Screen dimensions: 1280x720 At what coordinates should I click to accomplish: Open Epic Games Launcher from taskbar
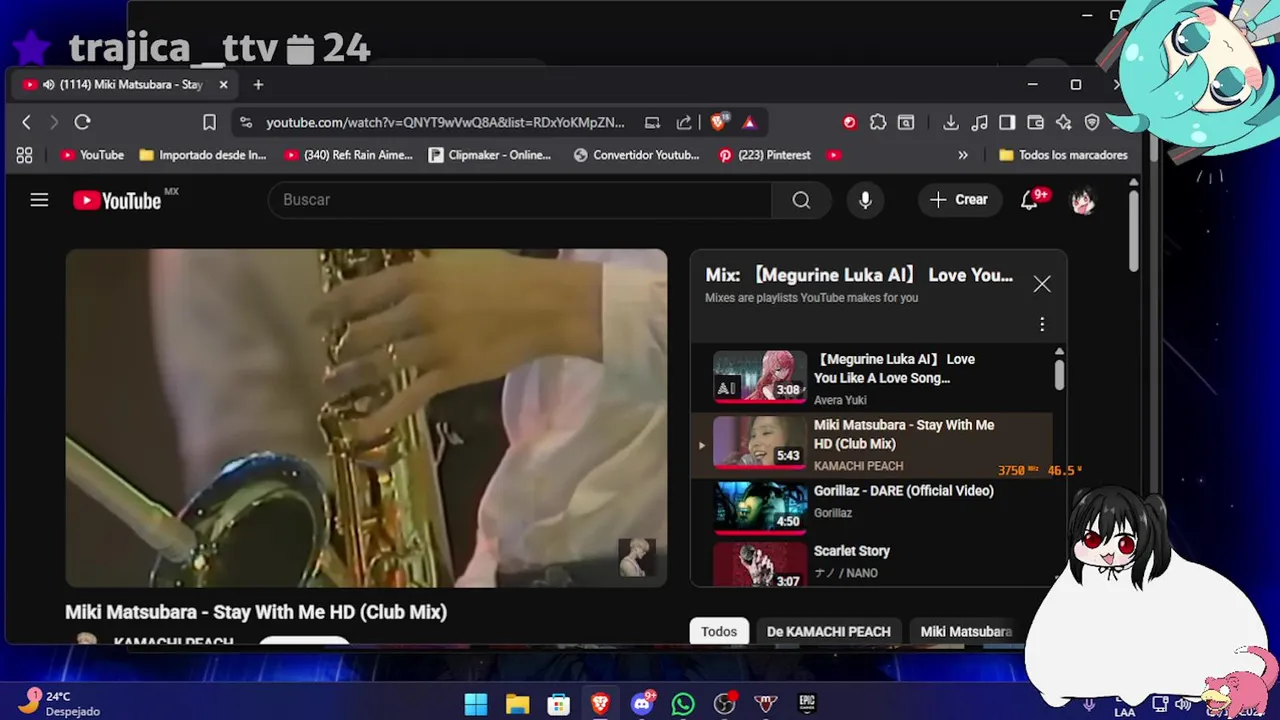(807, 704)
